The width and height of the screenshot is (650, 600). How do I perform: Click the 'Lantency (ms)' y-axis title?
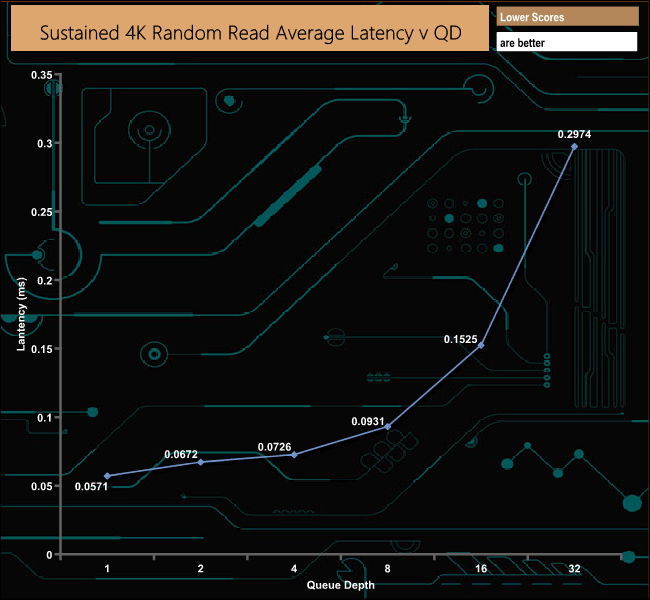[21, 314]
